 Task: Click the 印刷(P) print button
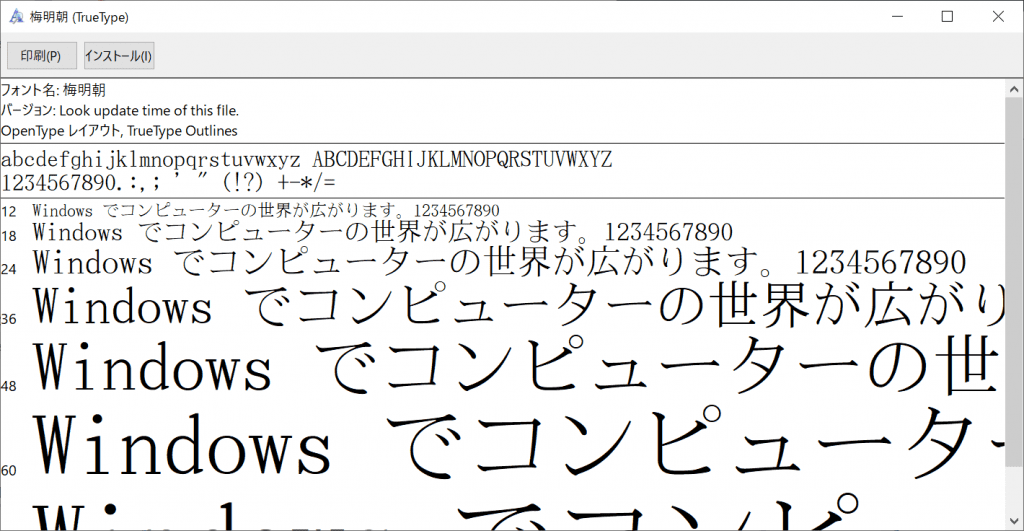tap(42, 56)
